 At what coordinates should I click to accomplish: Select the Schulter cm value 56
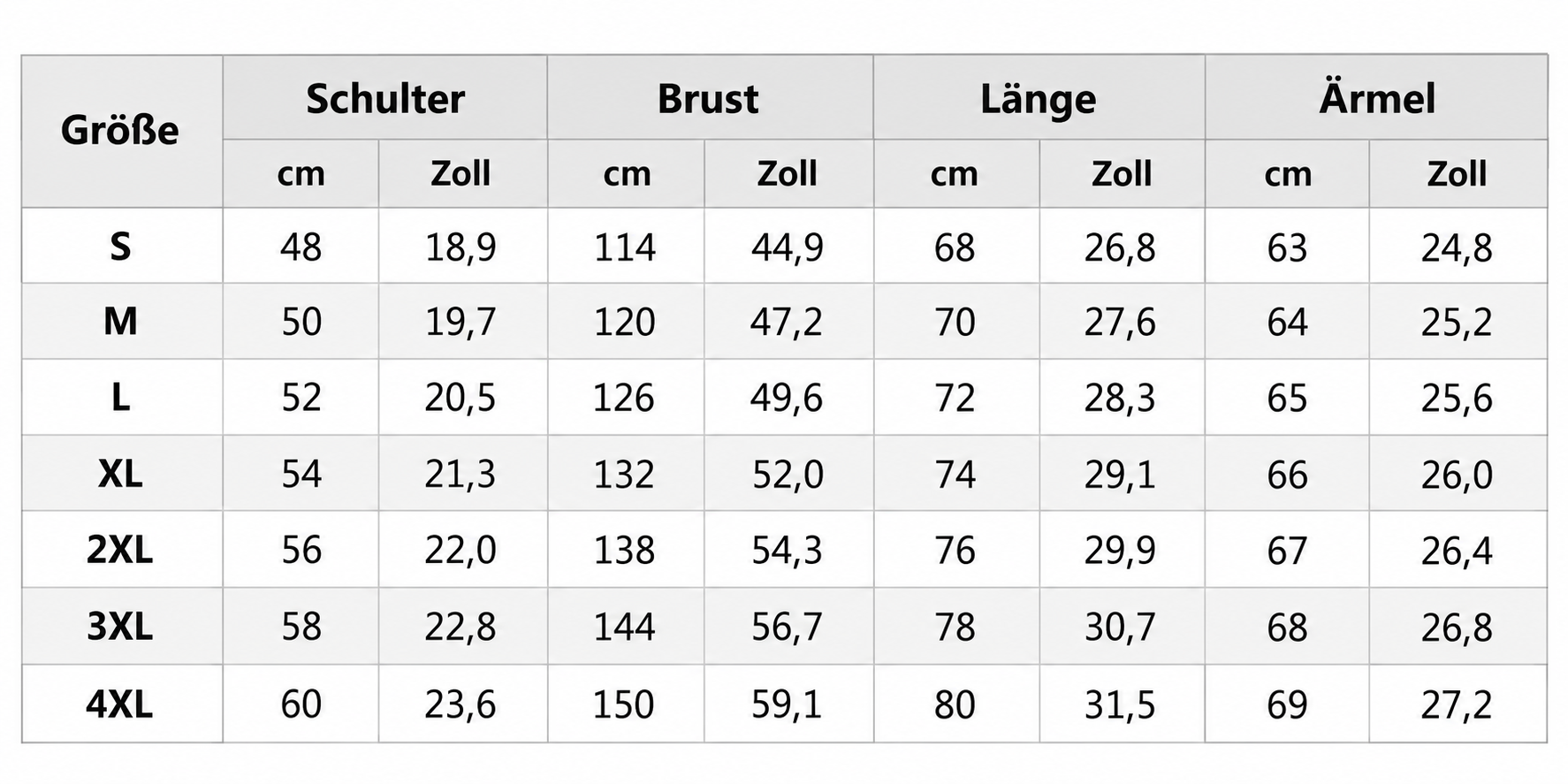(301, 551)
